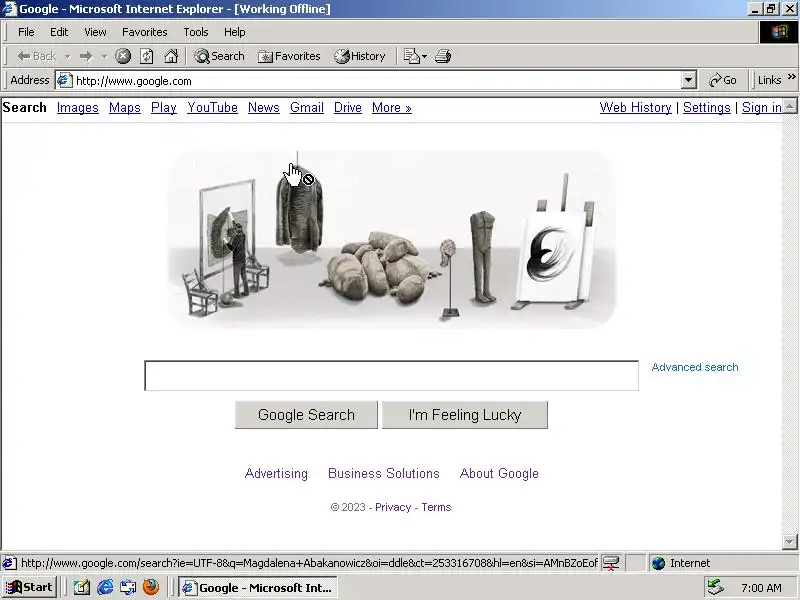Open the Settings link
This screenshot has height=600, width=800.
pos(707,108)
